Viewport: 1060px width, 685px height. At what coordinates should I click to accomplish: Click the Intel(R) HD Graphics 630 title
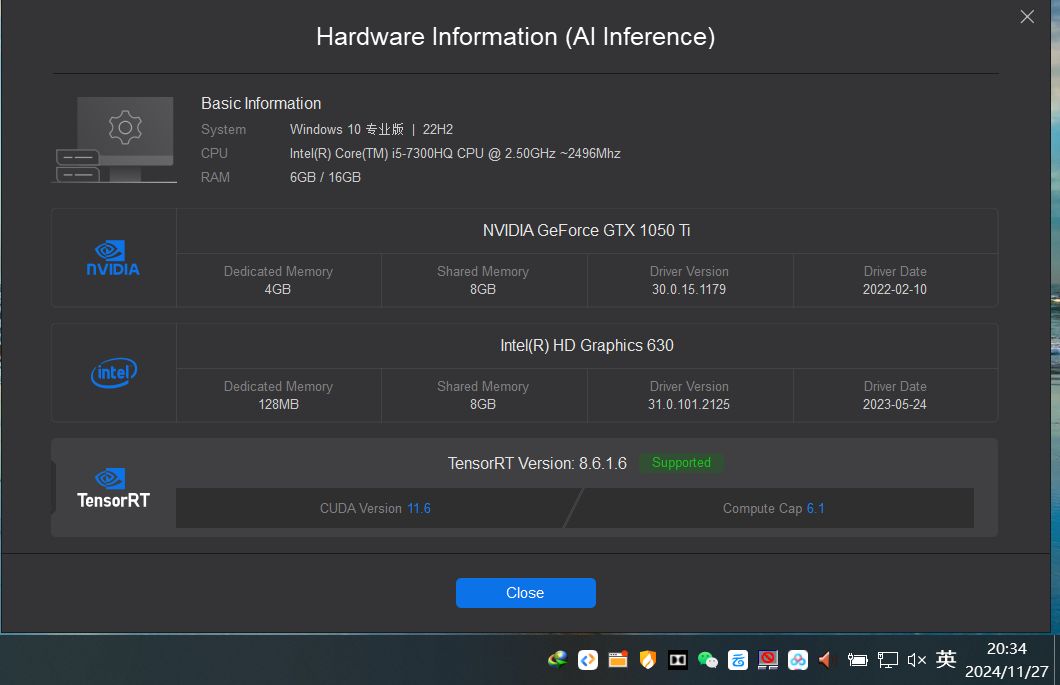coord(587,346)
